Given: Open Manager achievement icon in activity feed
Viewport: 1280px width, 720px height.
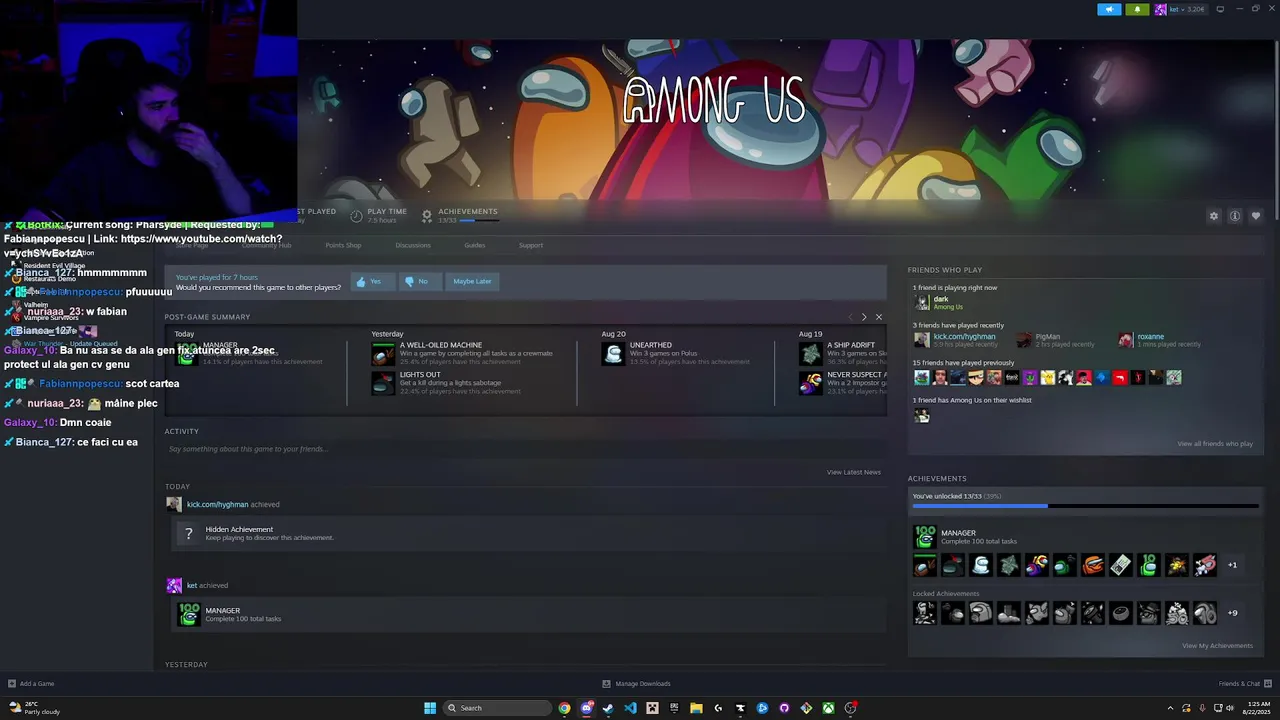Looking at the screenshot, I should pyautogui.click(x=189, y=615).
